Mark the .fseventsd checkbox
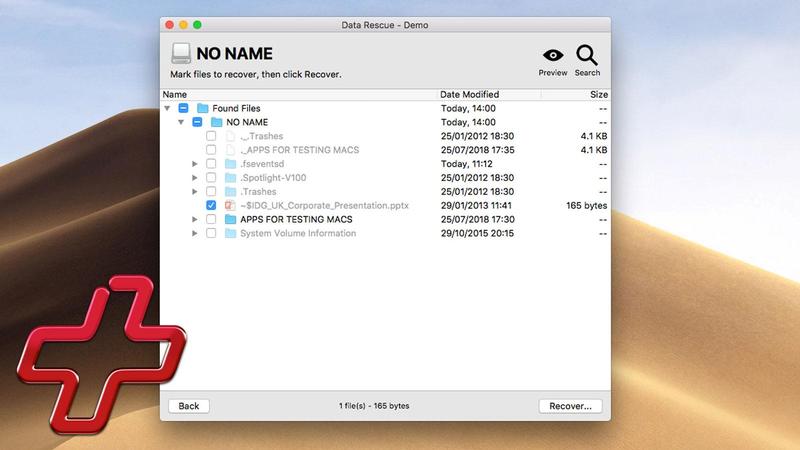 pyautogui.click(x=211, y=164)
